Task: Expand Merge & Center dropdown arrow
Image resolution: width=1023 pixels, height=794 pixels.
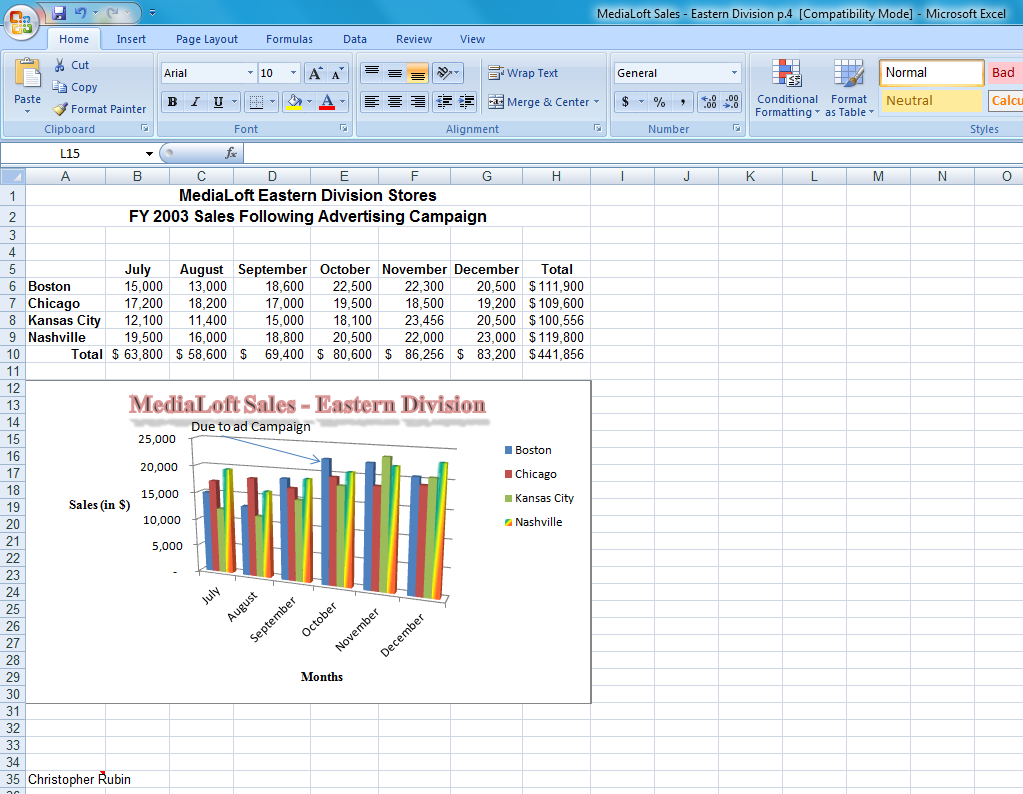Action: [x=596, y=102]
